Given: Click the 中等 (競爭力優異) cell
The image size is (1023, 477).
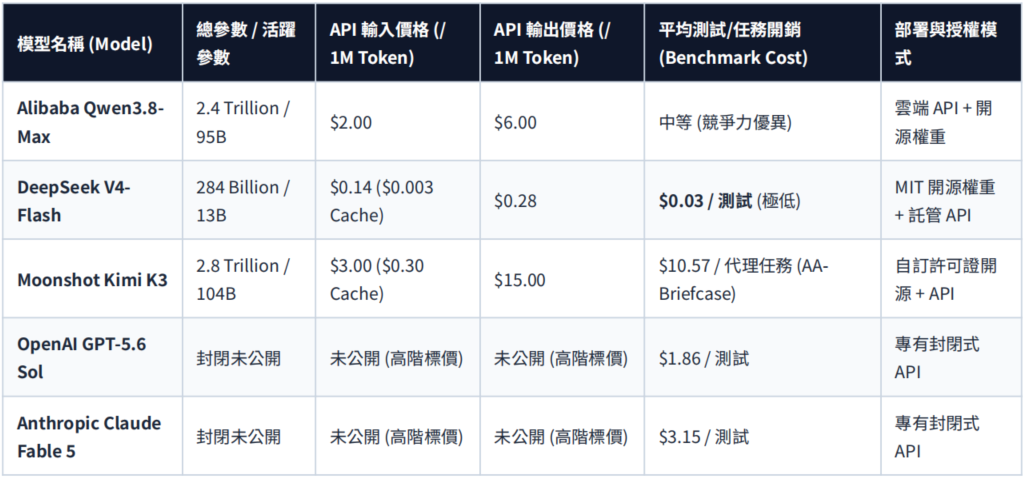Looking at the screenshot, I should (763, 121).
